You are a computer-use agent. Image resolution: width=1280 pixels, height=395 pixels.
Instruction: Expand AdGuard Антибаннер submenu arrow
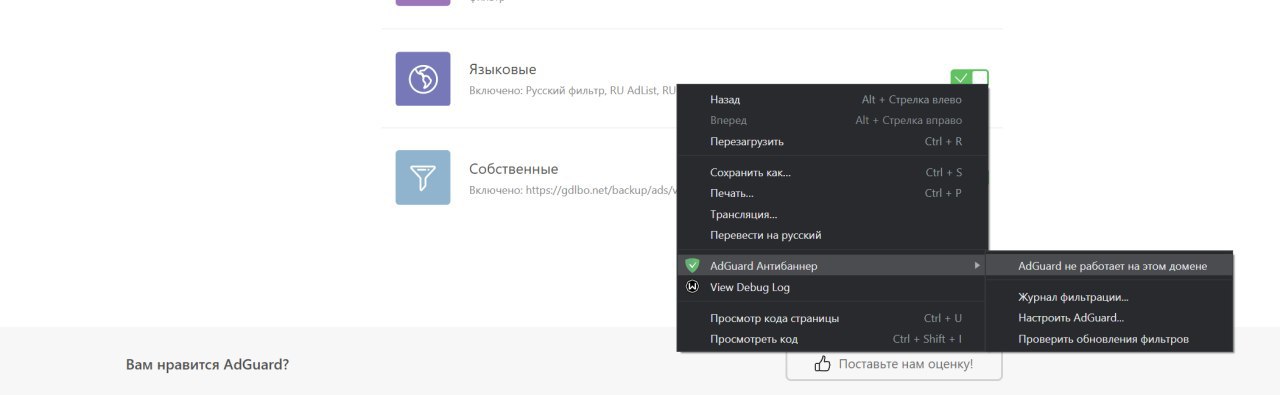click(976, 265)
